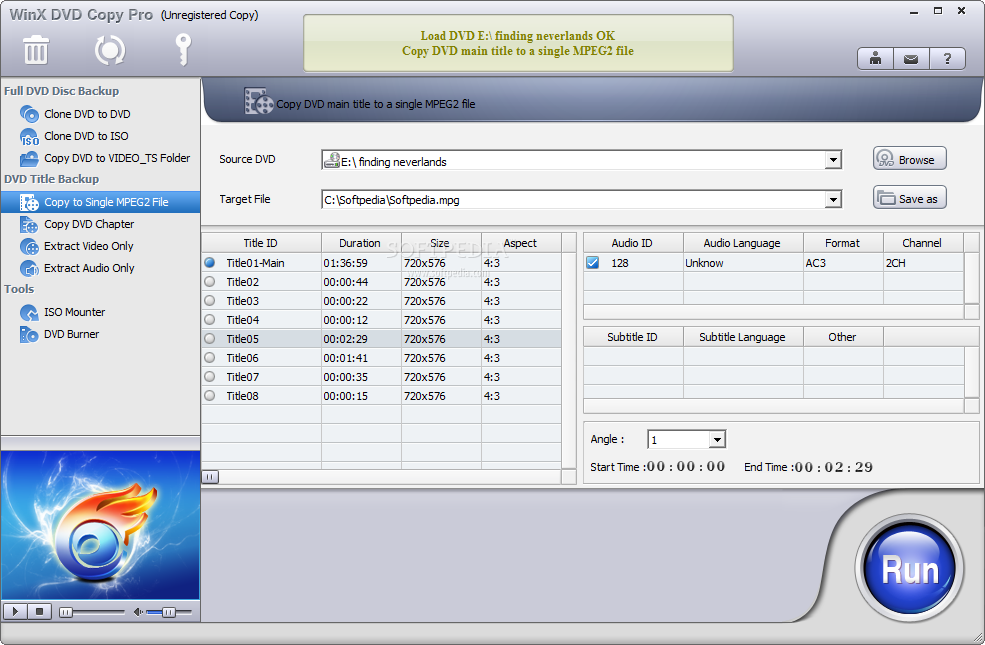Select Copy to Single MPEG2 File mode
Screen dimensions: 985x645
click(101, 202)
